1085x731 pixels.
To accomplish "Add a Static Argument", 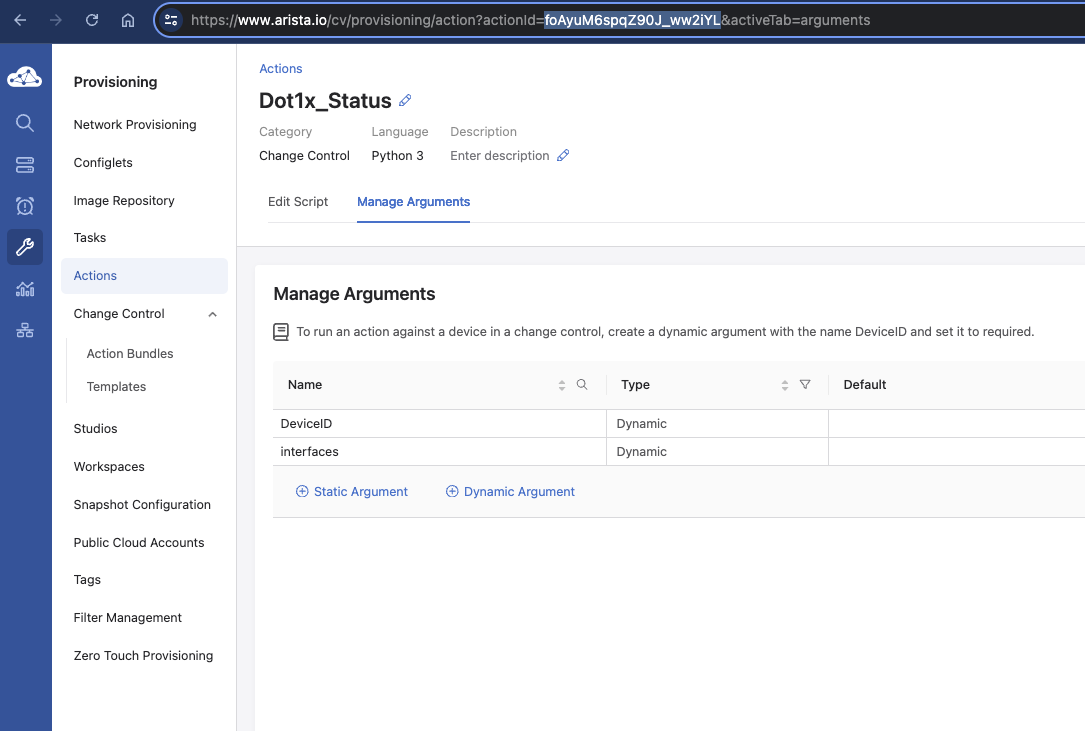I will [352, 491].
